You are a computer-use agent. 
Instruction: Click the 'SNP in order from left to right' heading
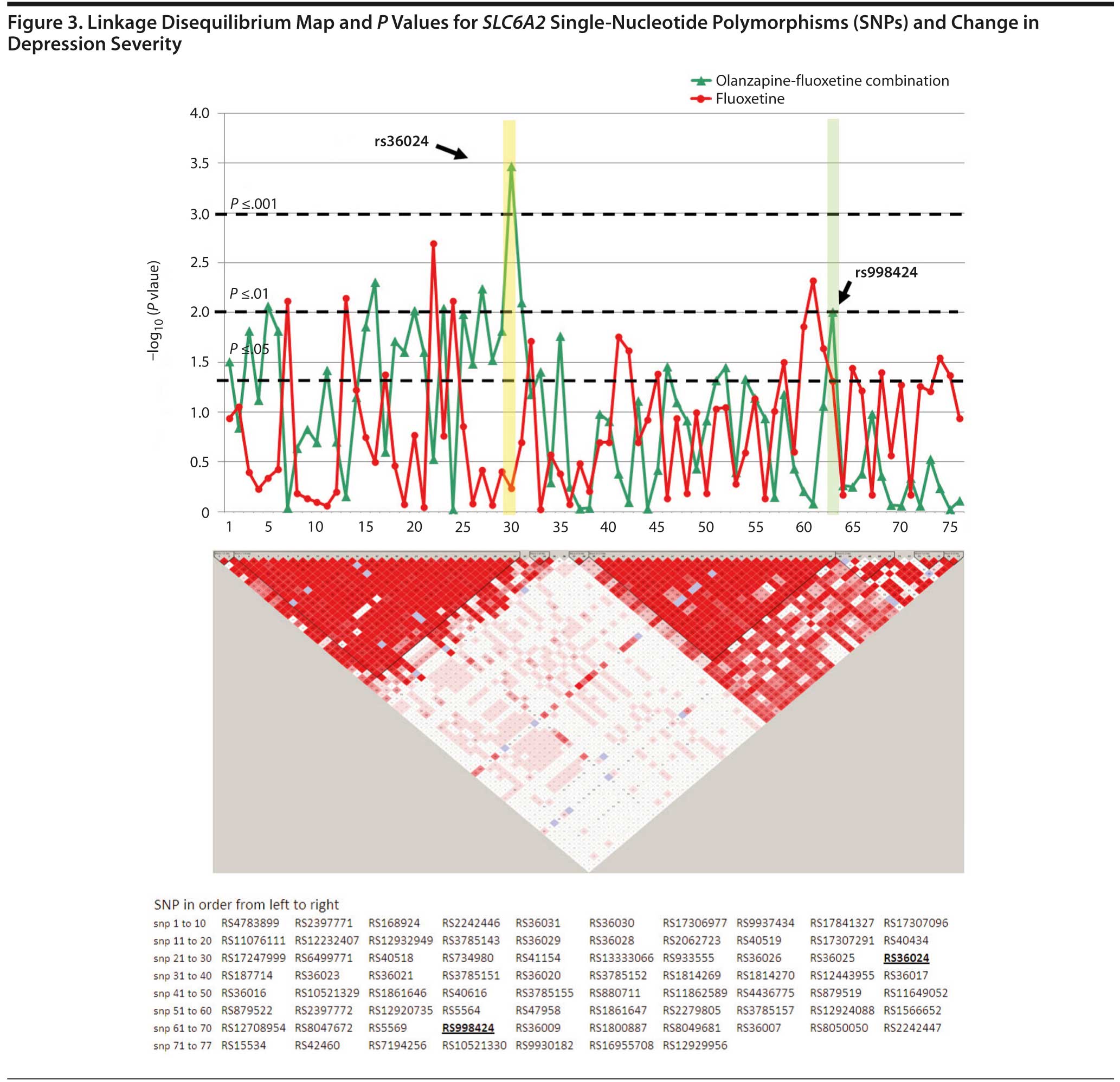coord(246,904)
